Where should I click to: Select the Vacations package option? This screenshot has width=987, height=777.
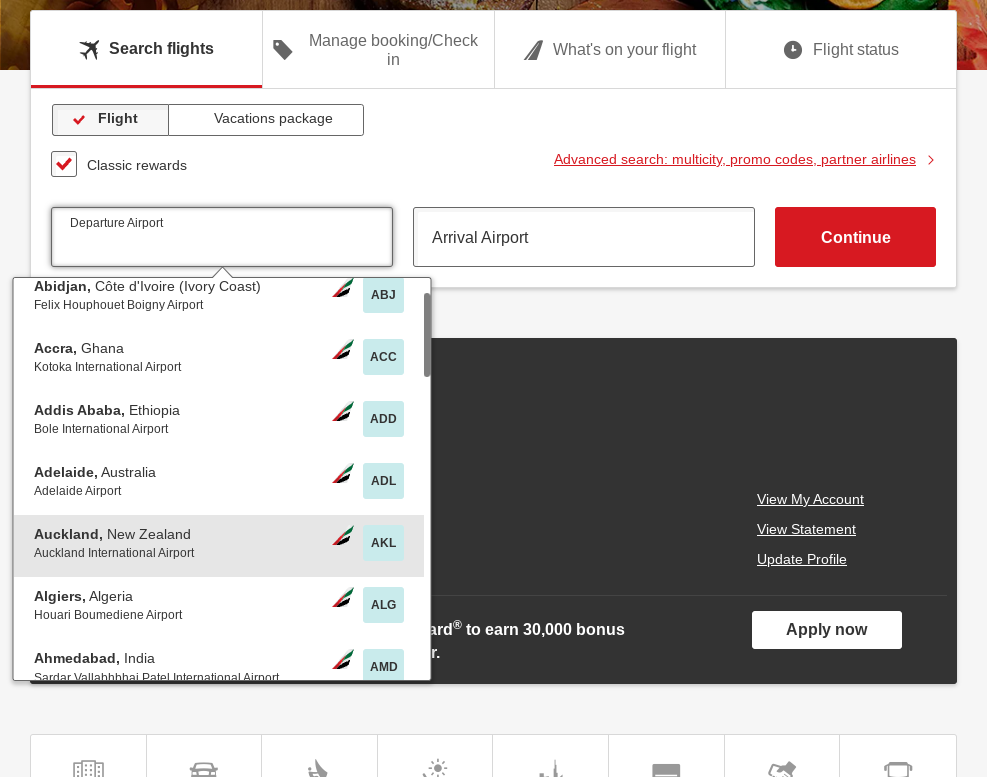pos(266,120)
